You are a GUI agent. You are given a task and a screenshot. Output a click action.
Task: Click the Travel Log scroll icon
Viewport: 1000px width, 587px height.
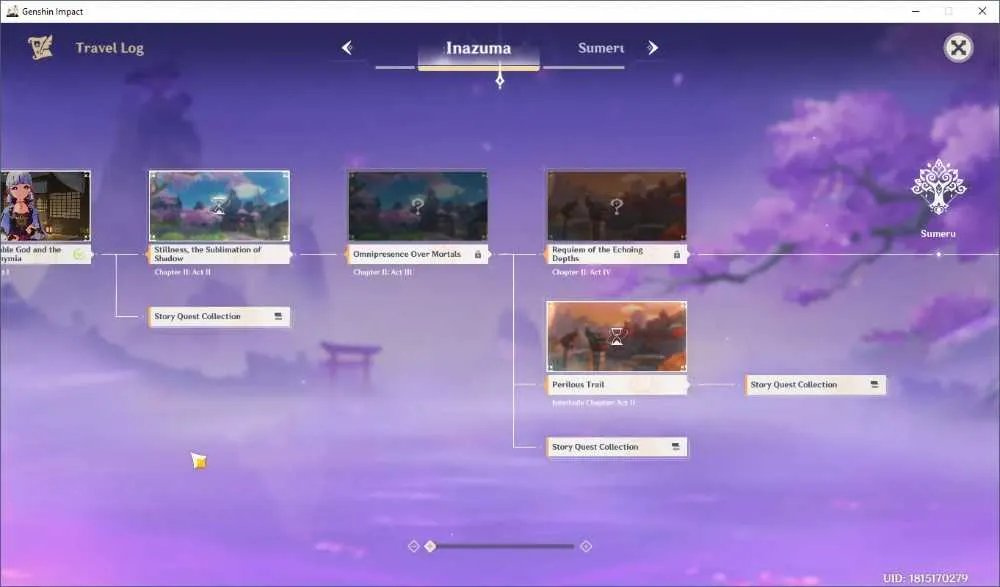click(41, 48)
